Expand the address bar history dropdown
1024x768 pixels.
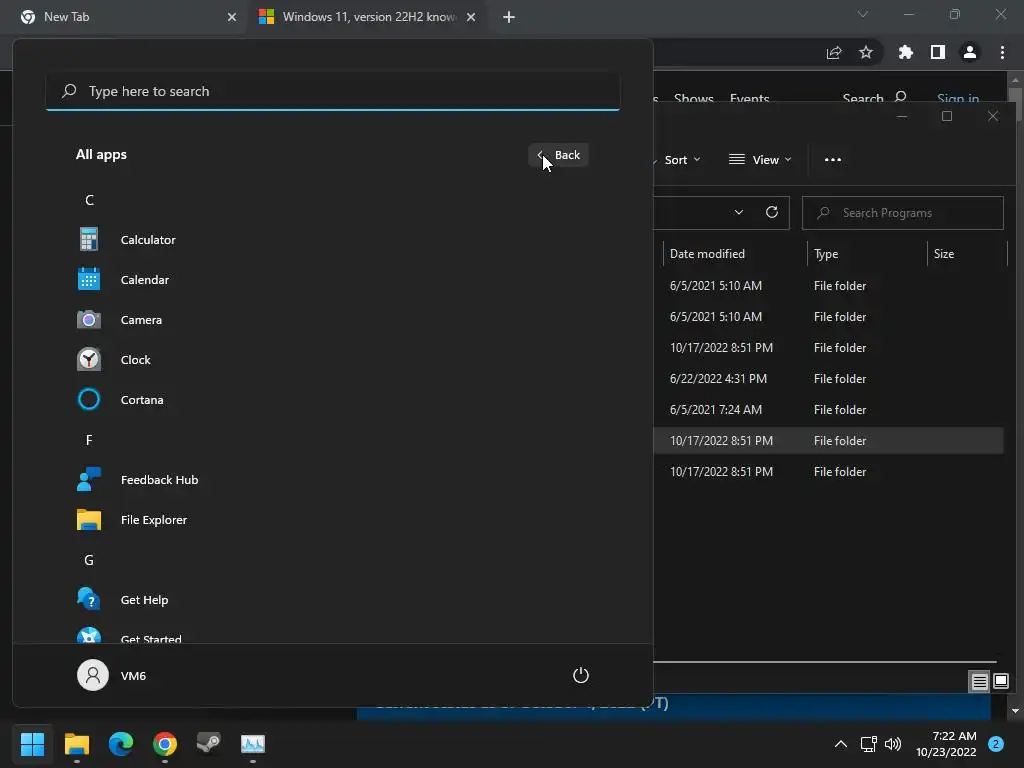739,212
